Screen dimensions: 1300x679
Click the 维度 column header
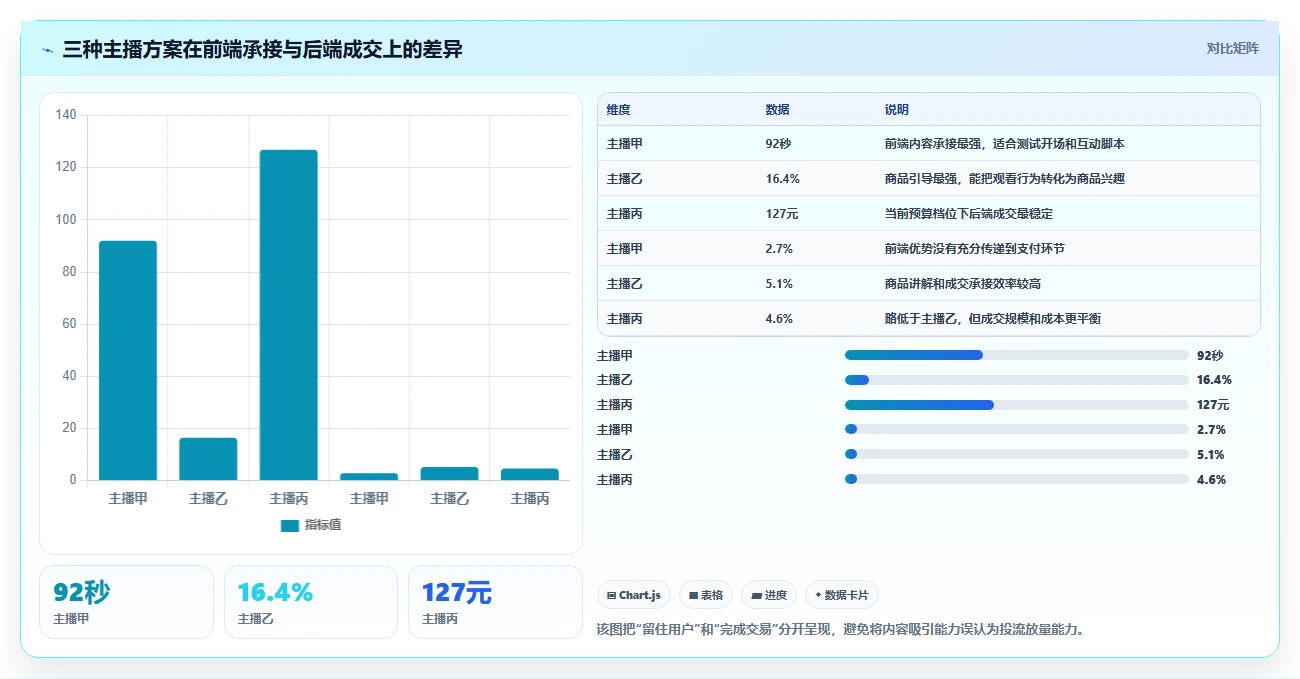click(x=618, y=110)
